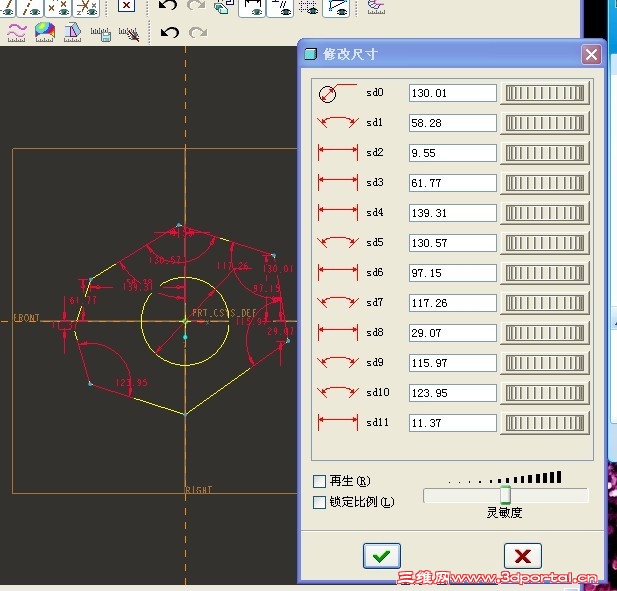This screenshot has width=617, height=591.
Task: Click the RIGHT datum plane label
Action: click(198, 489)
